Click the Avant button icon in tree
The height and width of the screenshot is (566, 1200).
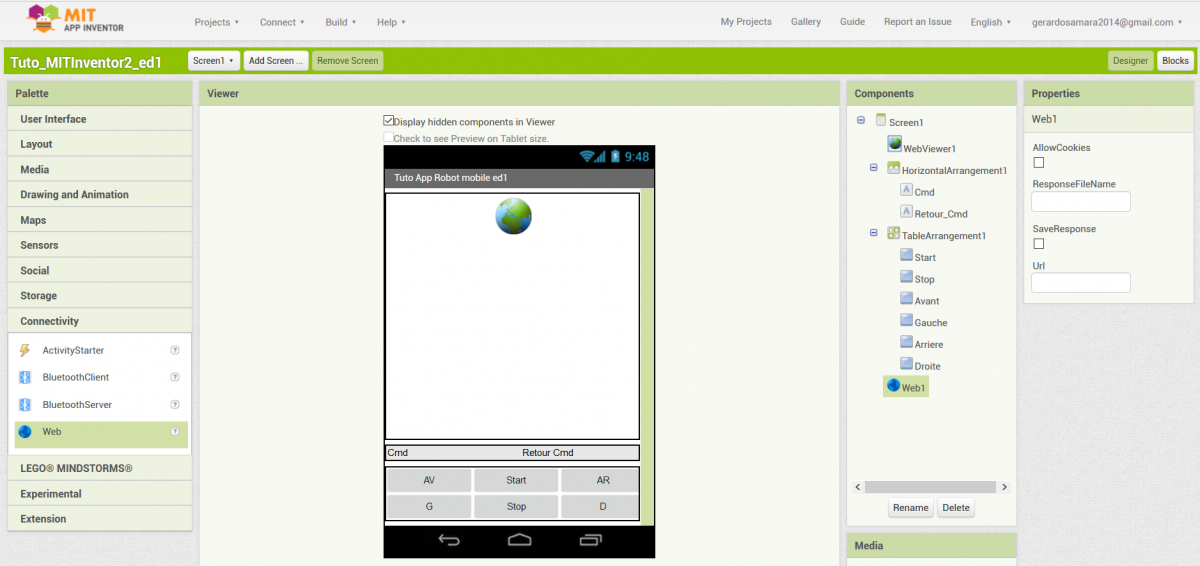pyautogui.click(x=906, y=299)
